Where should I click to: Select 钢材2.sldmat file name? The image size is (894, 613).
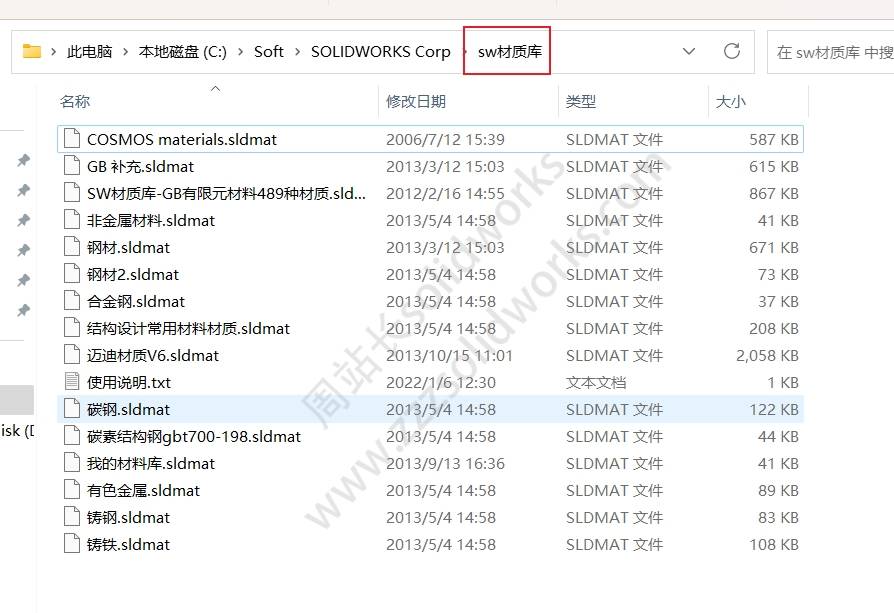(133, 274)
